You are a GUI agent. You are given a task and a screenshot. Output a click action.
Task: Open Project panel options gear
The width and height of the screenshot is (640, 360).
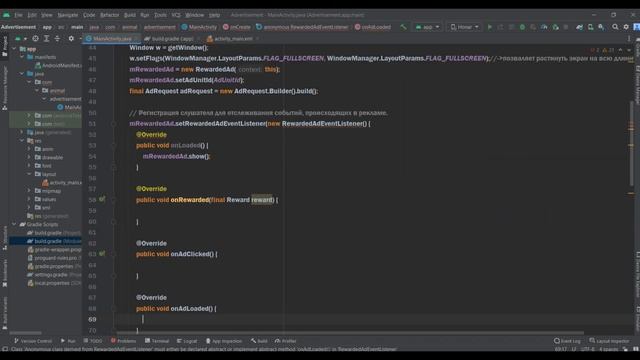(x=71, y=38)
